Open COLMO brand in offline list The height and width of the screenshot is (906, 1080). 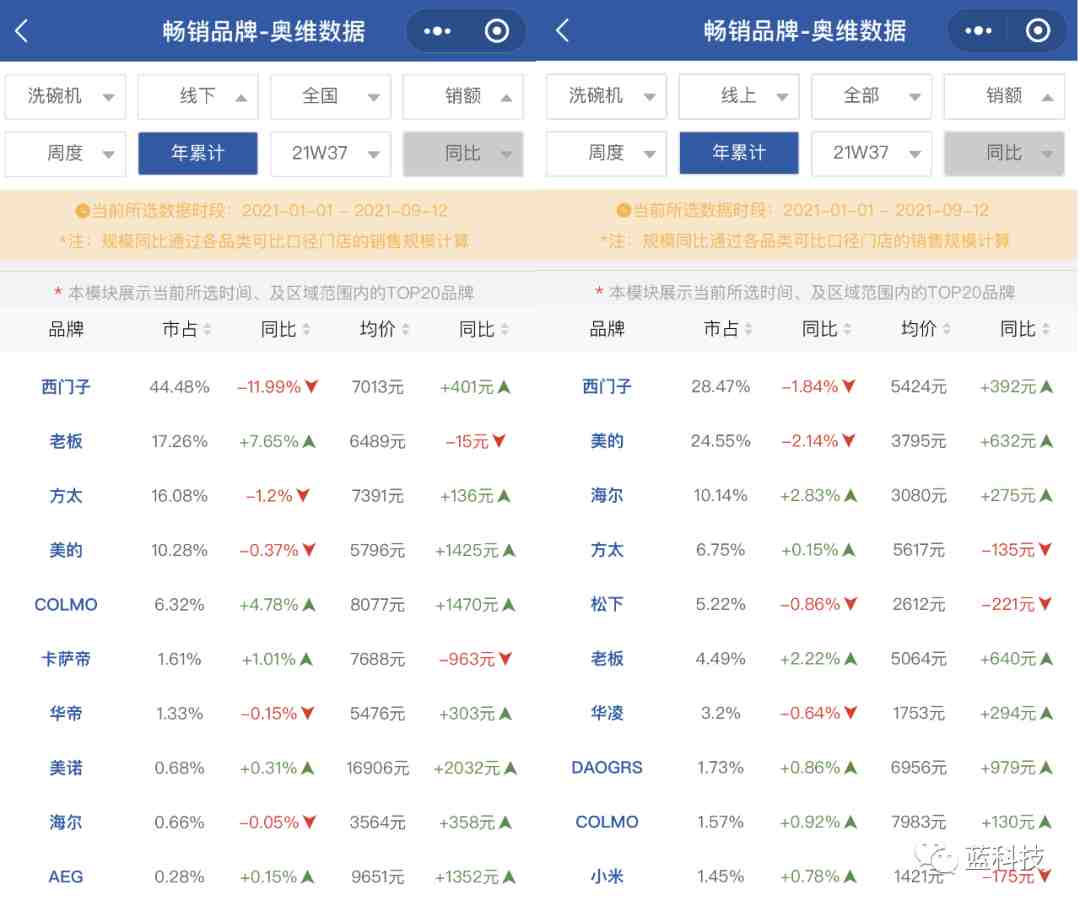coord(65,605)
